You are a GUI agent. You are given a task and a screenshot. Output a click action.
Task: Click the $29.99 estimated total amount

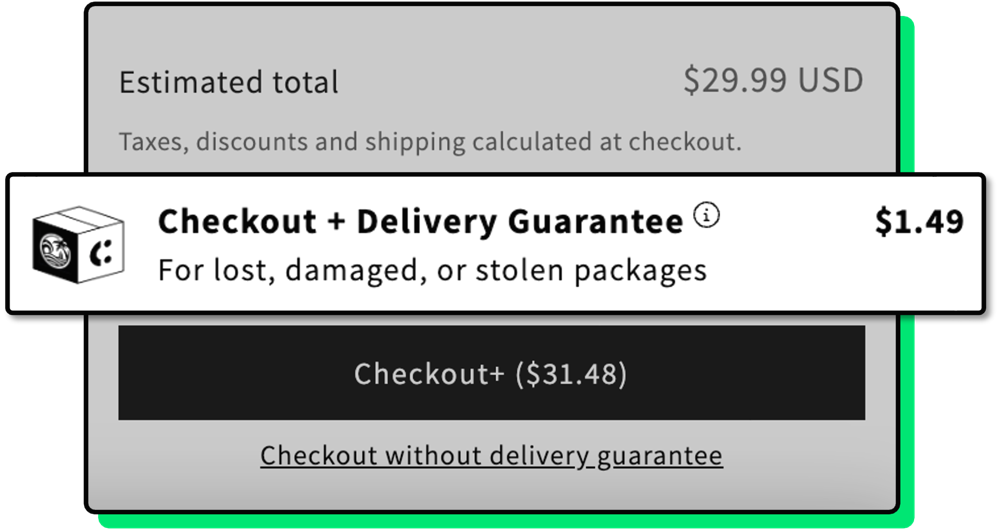pyautogui.click(x=730, y=80)
